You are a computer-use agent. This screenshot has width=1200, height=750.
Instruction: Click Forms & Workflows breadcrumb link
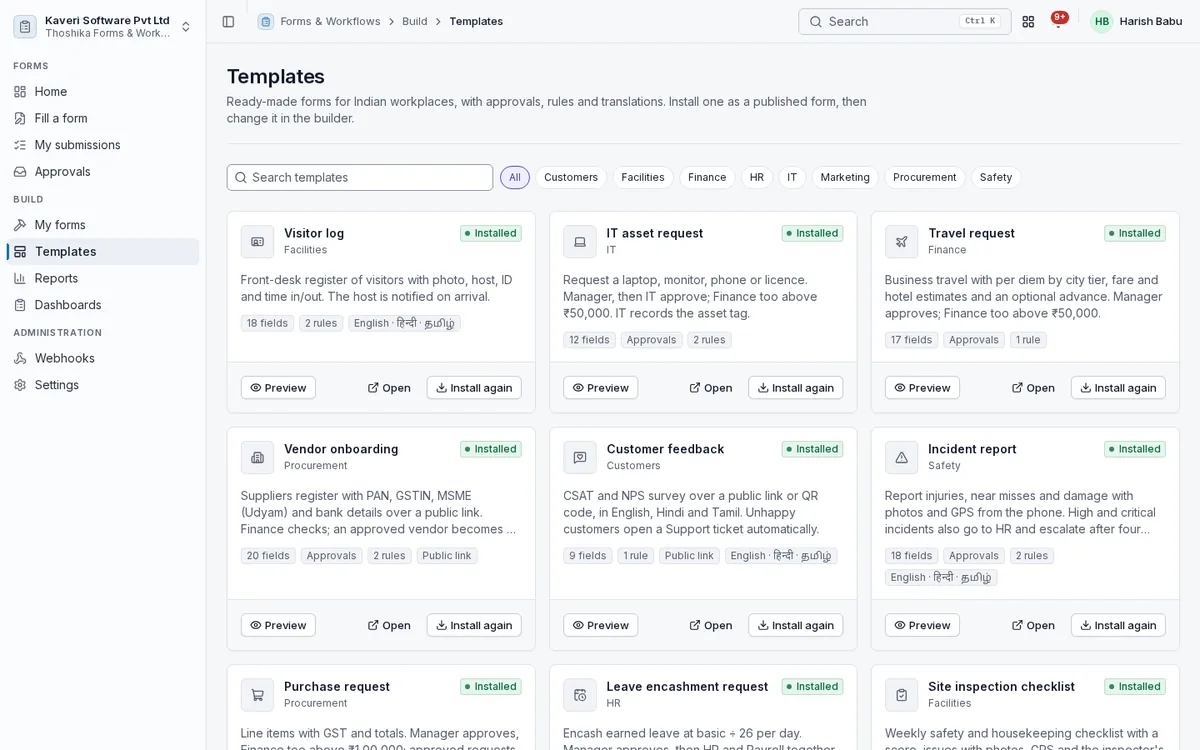(330, 21)
